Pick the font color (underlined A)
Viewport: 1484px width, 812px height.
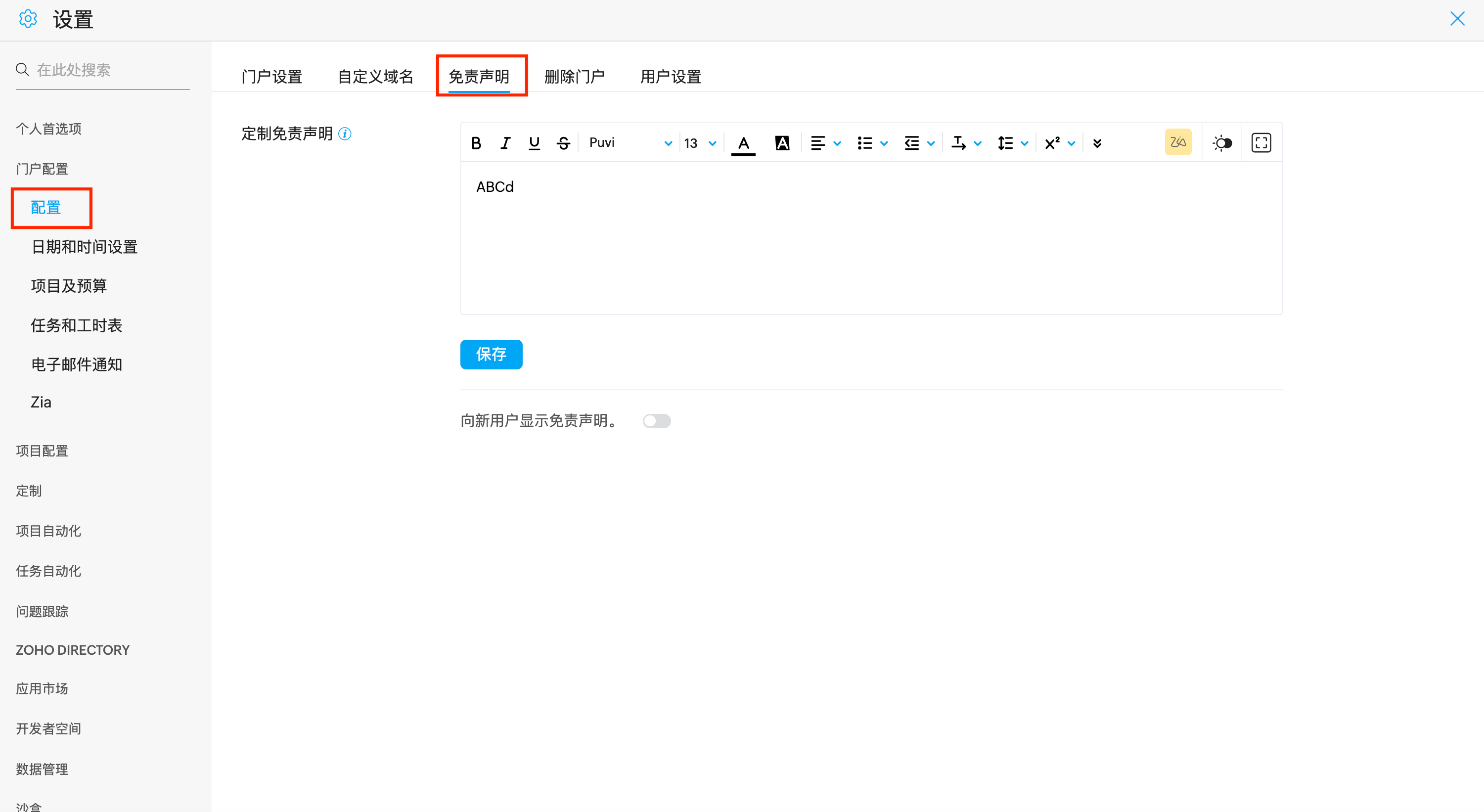click(743, 143)
